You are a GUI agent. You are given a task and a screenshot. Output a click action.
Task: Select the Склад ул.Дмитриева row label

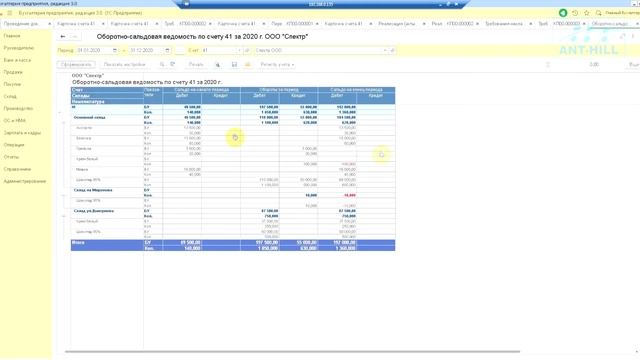[94, 211]
